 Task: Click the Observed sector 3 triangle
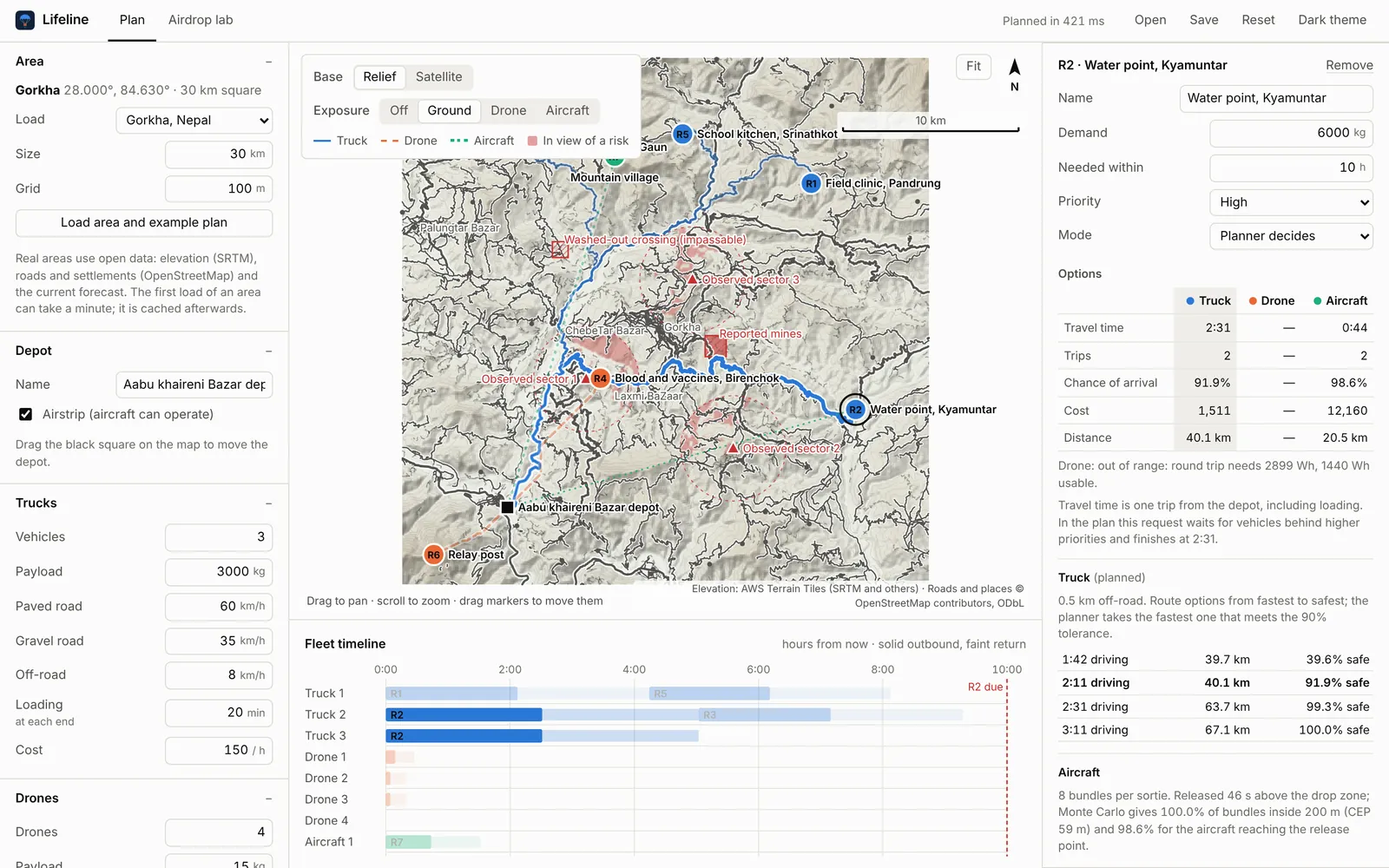click(x=692, y=279)
